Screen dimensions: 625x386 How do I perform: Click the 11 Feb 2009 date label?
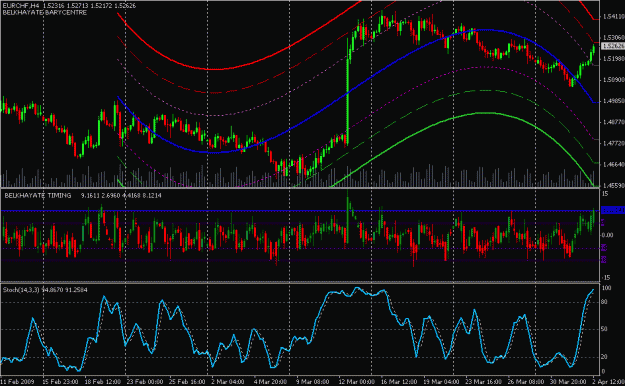[x=18, y=382]
